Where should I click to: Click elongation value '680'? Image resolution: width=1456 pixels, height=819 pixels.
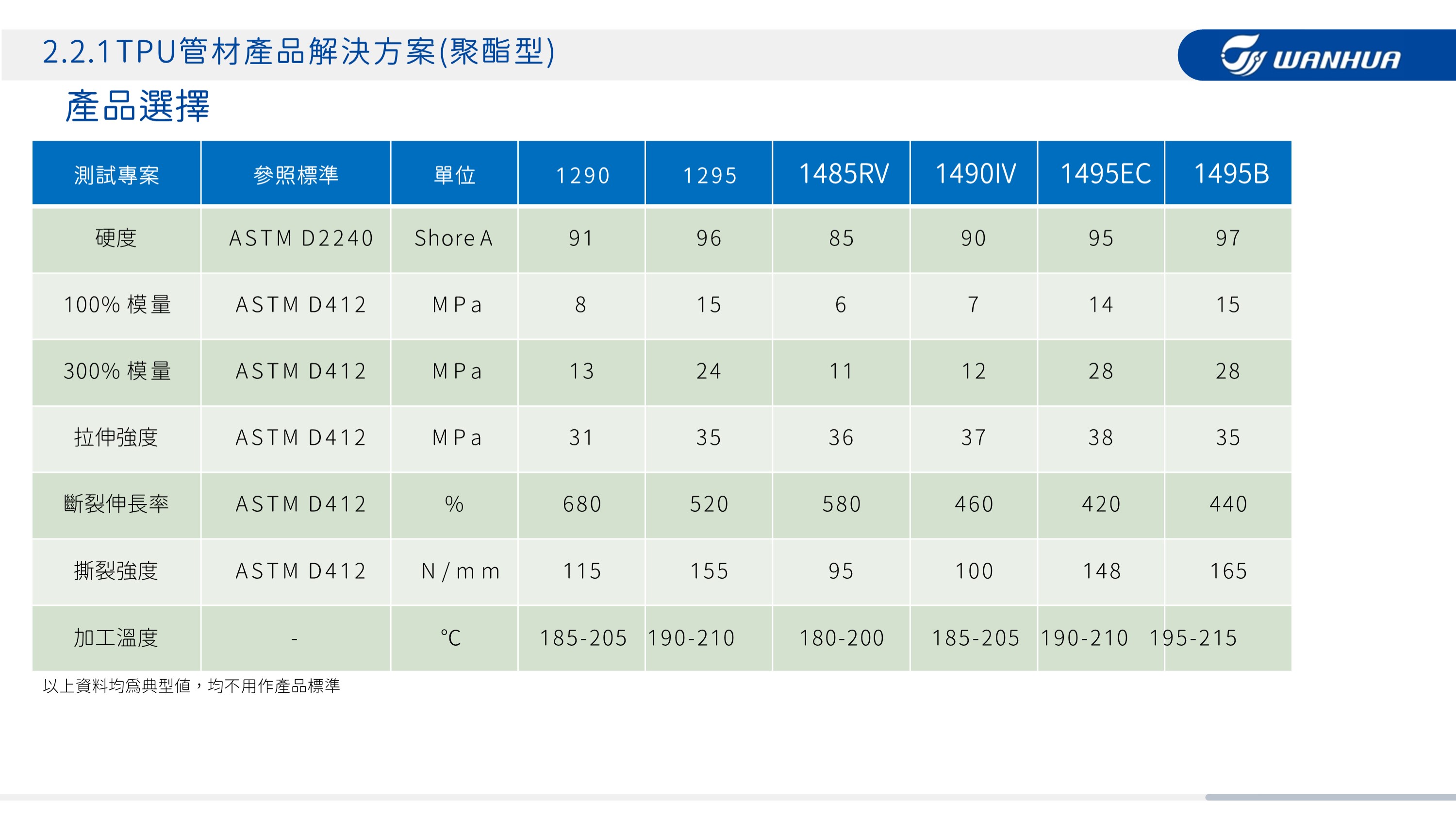point(581,503)
